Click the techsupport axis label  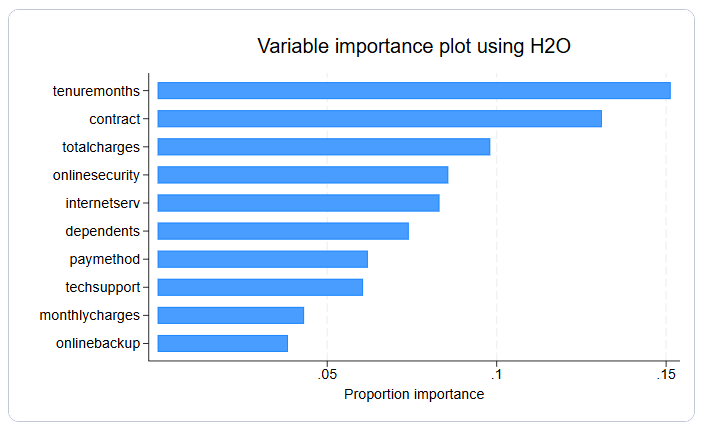coord(102,287)
